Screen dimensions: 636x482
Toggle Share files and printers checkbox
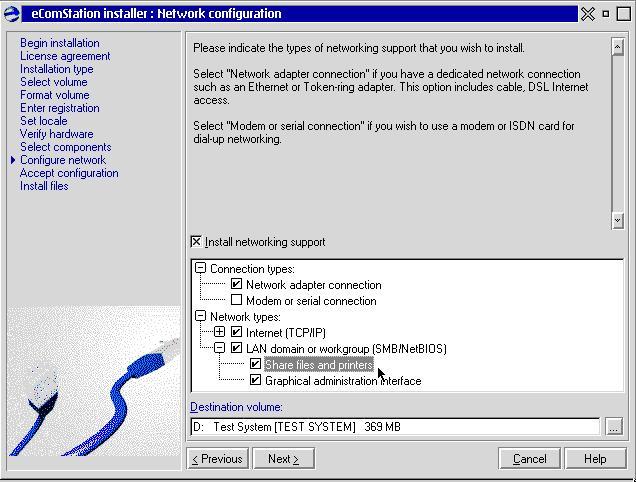256,364
